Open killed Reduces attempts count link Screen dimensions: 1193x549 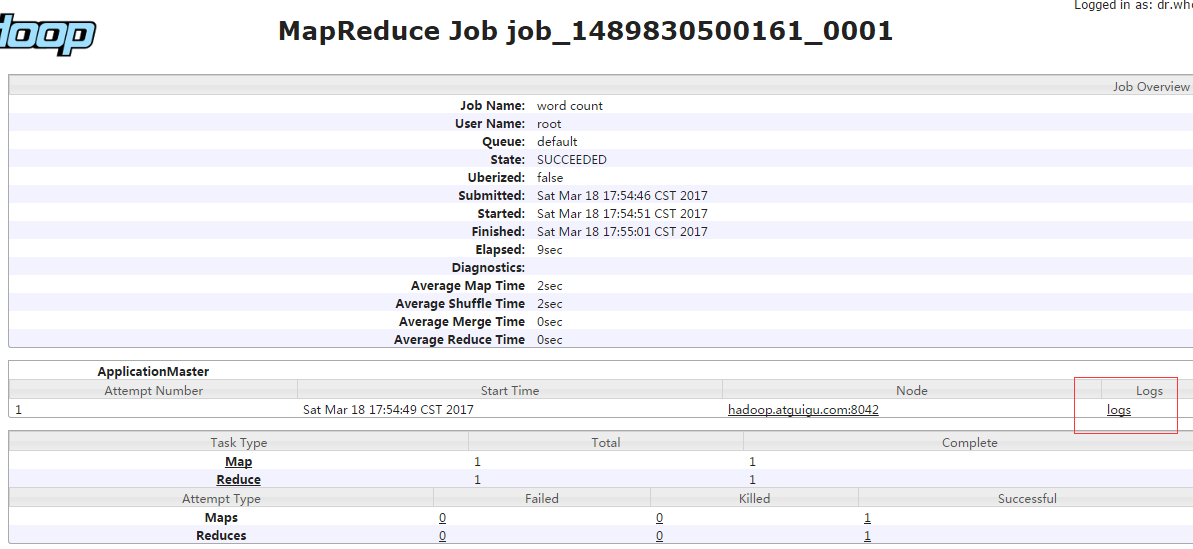[x=660, y=536]
